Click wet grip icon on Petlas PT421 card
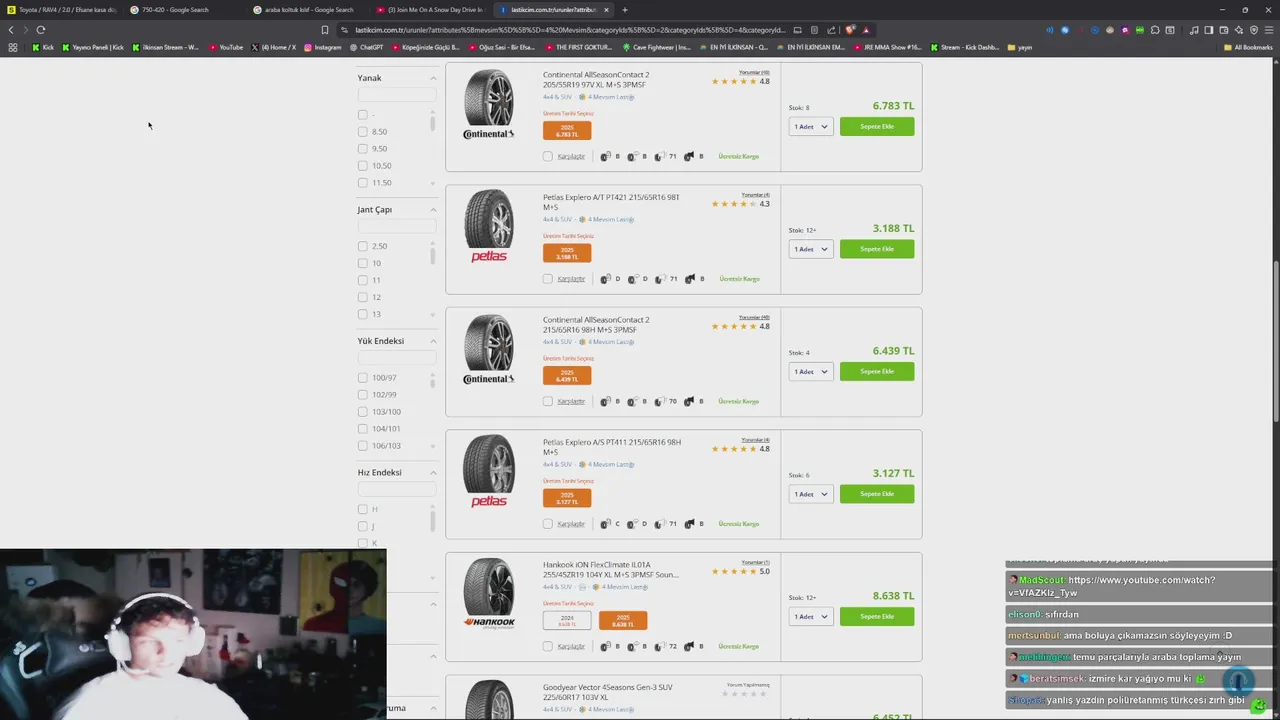This screenshot has height=720, width=1280. [633, 279]
